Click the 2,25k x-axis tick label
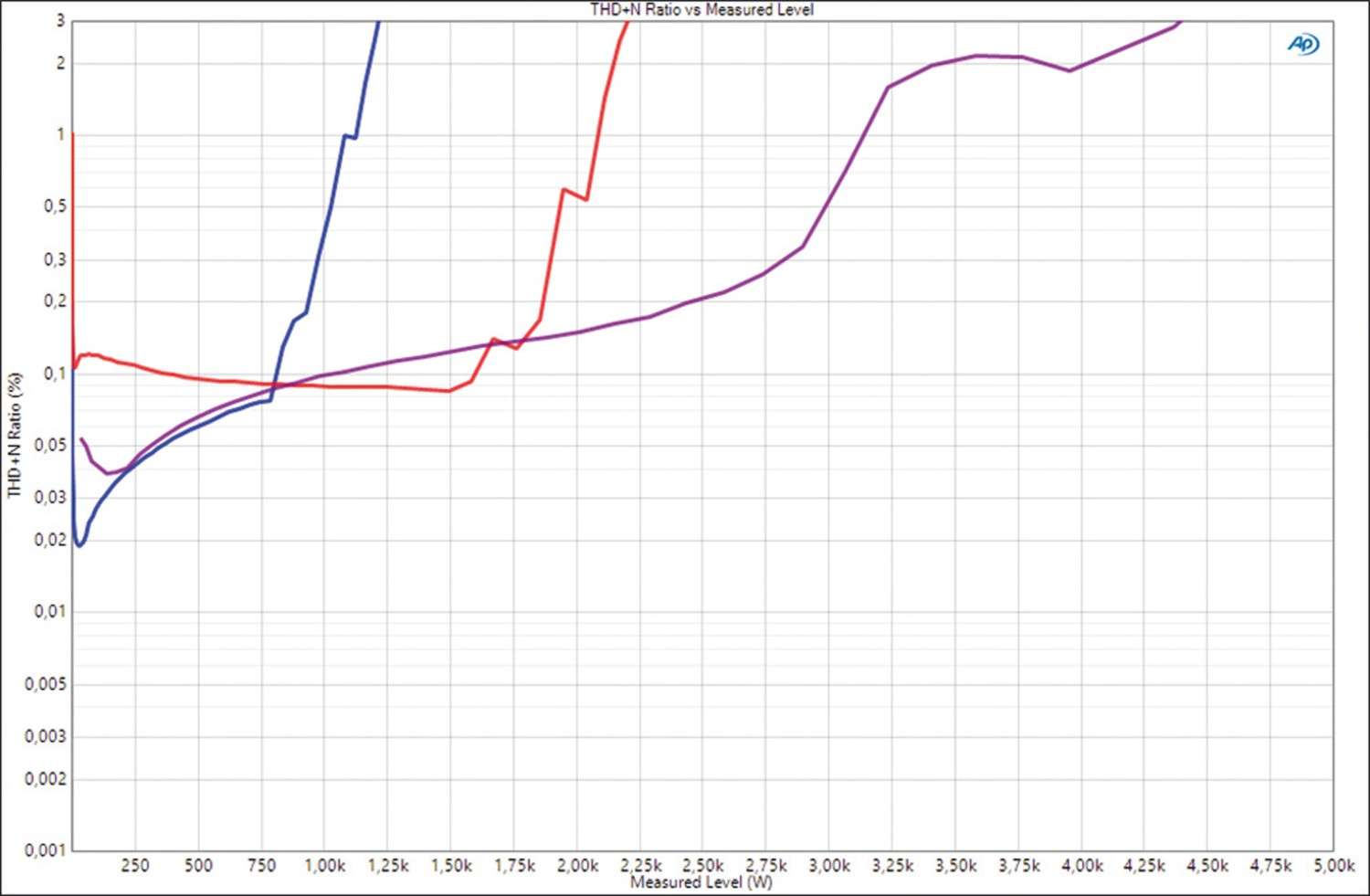The width and height of the screenshot is (1370, 896). 640,865
